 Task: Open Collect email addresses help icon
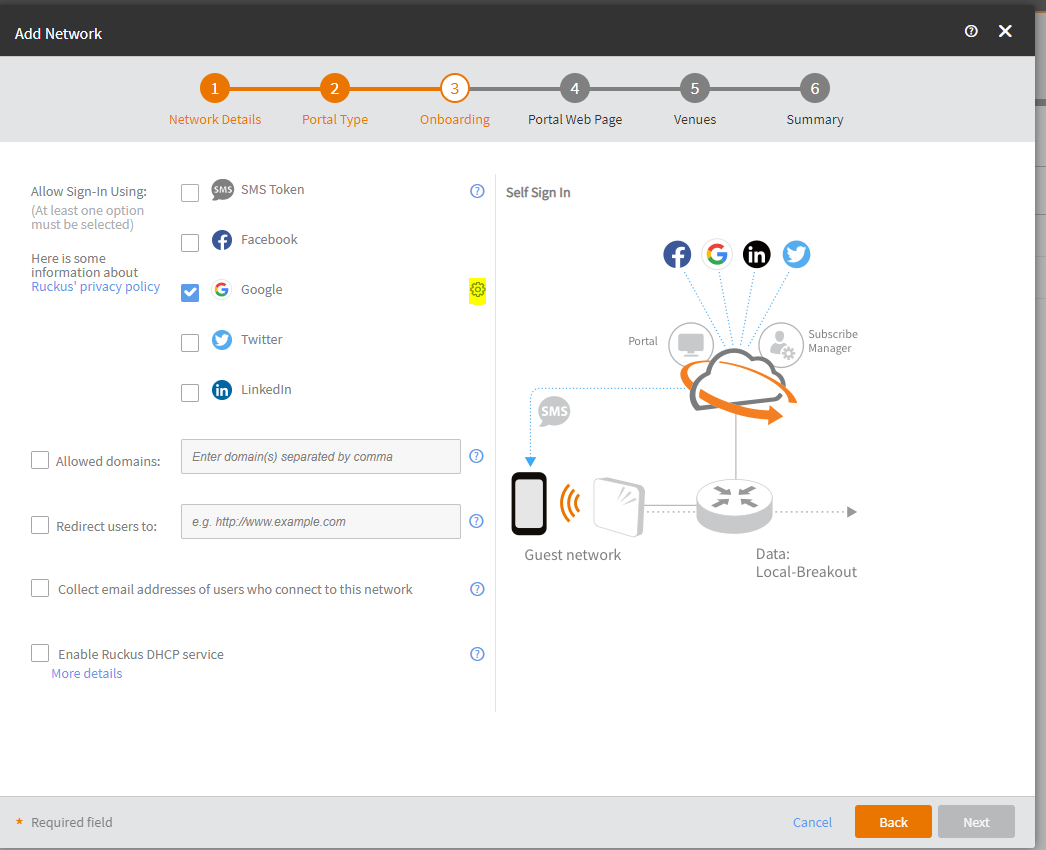point(477,588)
